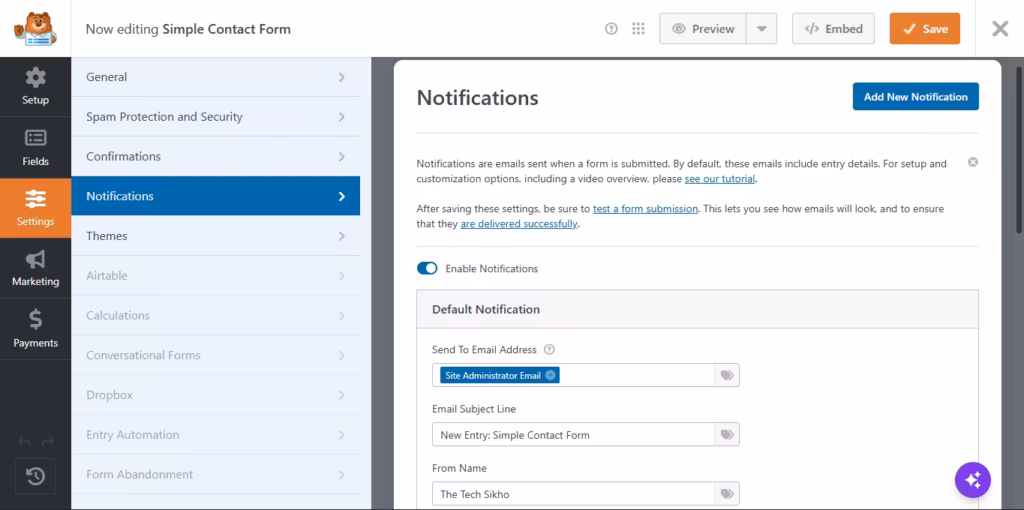Expand Calculations chevron
The width and height of the screenshot is (1024, 510).
point(342,315)
